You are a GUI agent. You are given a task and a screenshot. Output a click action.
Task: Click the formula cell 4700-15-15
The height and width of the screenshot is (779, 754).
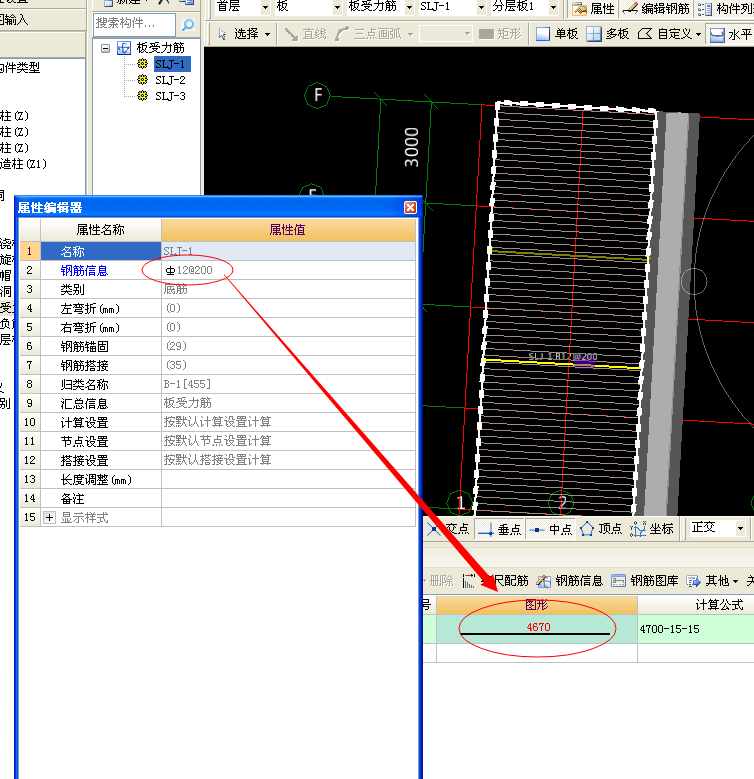point(695,629)
